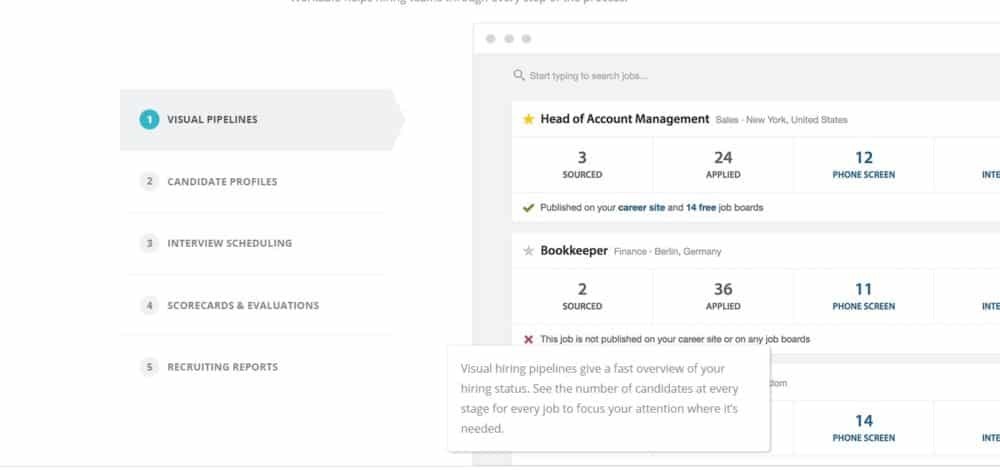Switch to Interview Scheduling step
Screen dimensions: 1000x470
pos(229,243)
